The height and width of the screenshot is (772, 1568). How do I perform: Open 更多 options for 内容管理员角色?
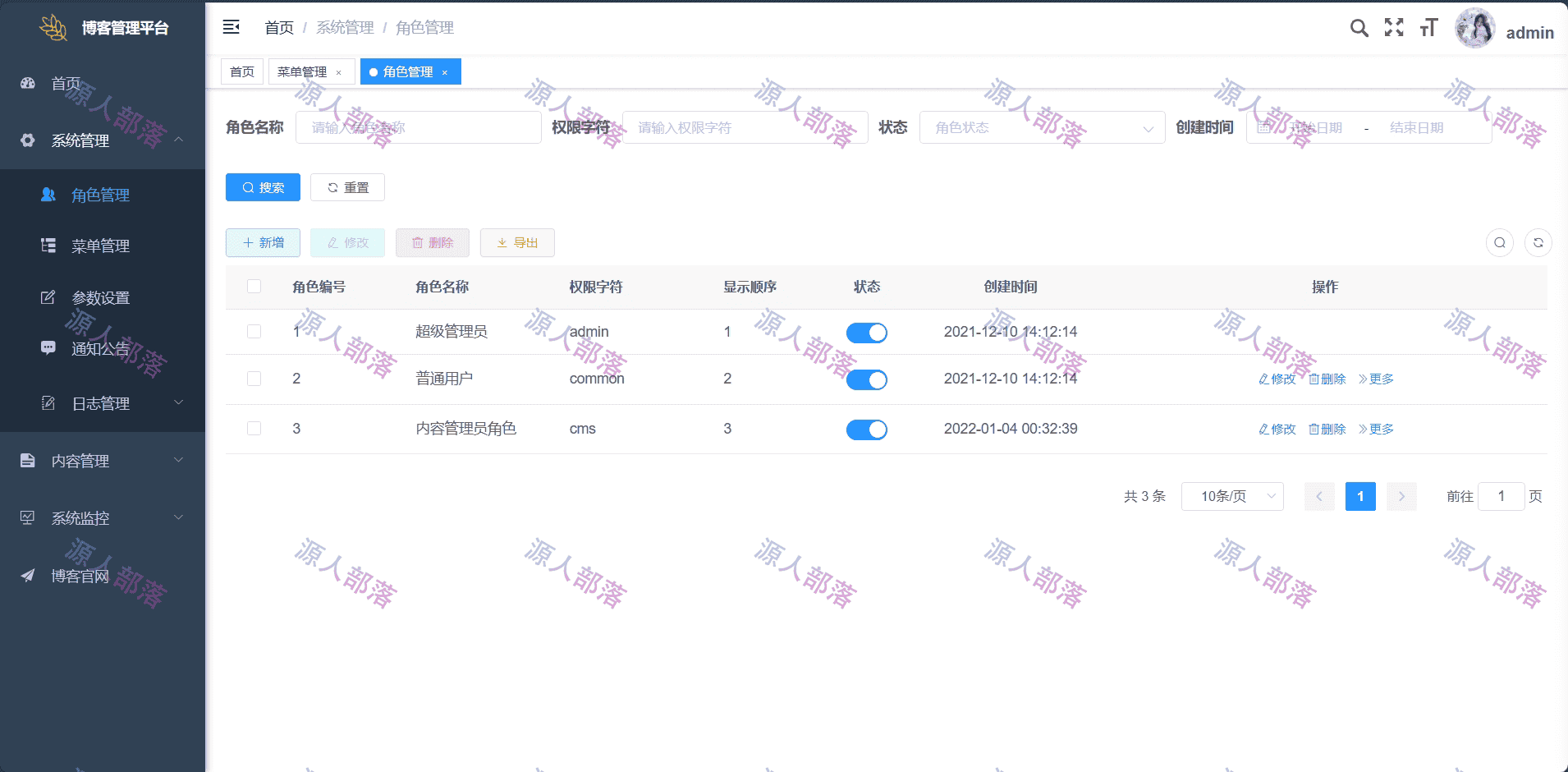pos(1376,429)
